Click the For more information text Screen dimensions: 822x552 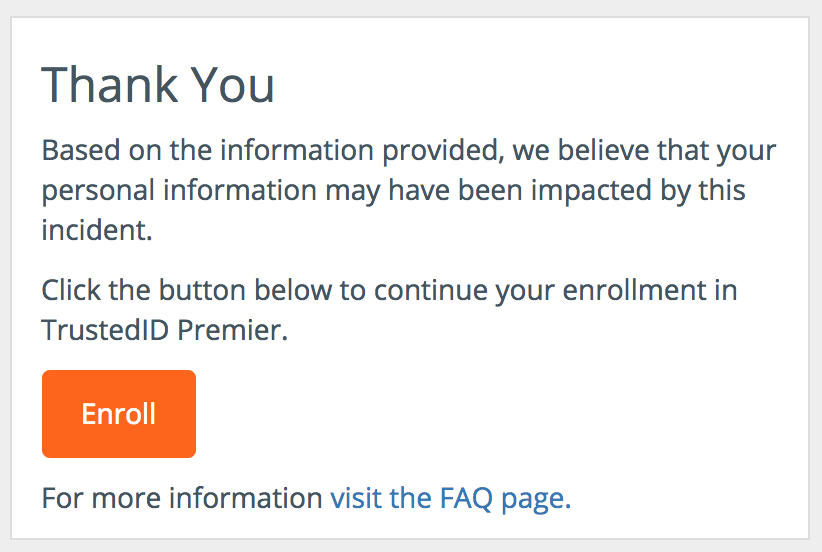tap(183, 498)
